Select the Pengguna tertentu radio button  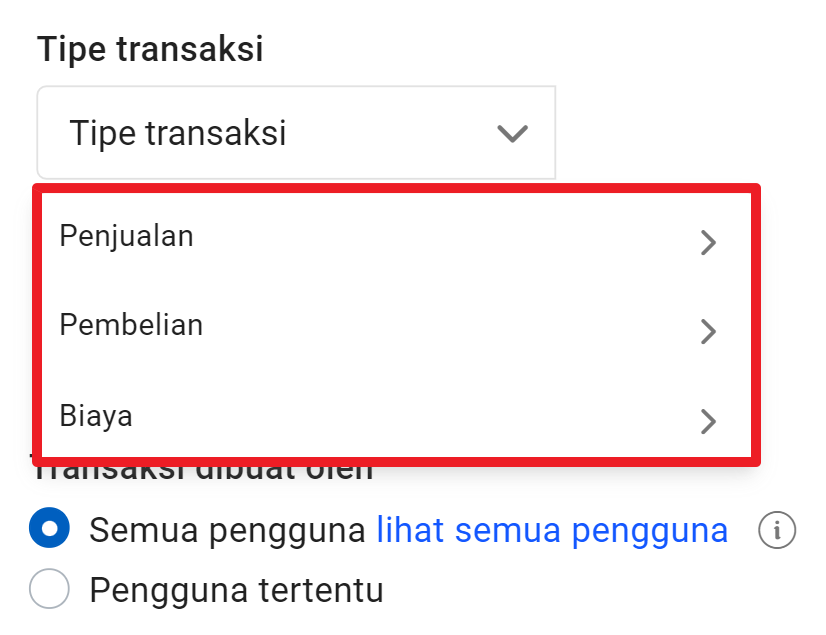[x=49, y=590]
